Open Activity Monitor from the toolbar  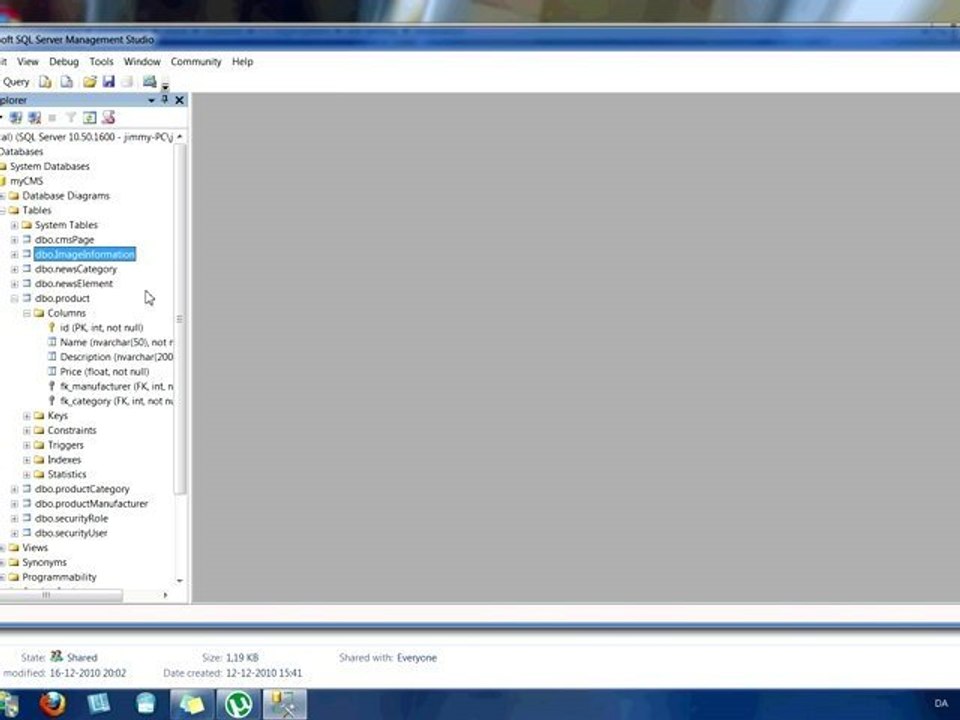coord(149,81)
